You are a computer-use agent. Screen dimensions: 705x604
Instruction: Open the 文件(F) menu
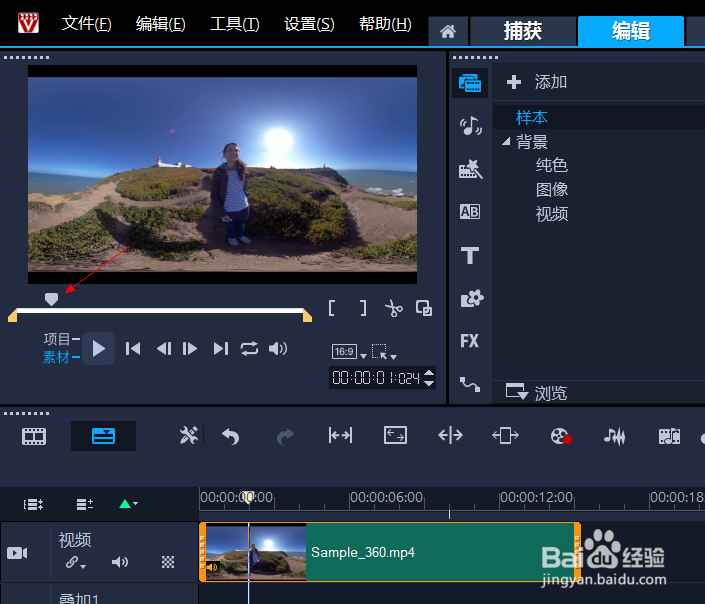click(86, 23)
